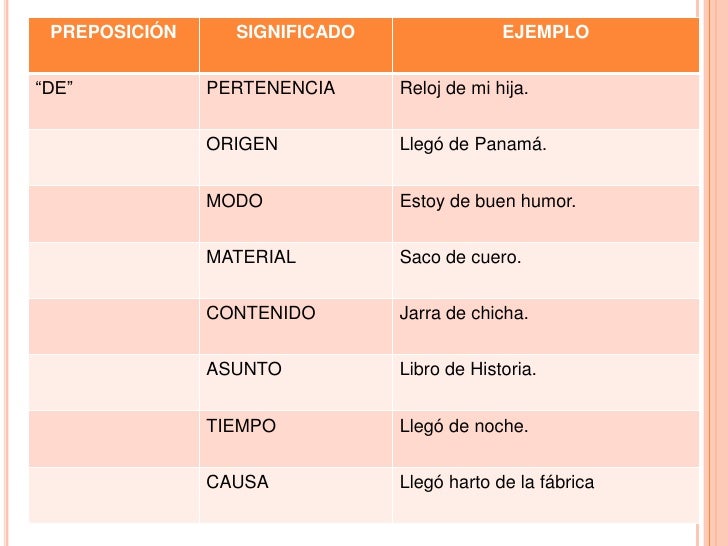
Task: Select the "DE" preposition cell
Action: point(114,101)
